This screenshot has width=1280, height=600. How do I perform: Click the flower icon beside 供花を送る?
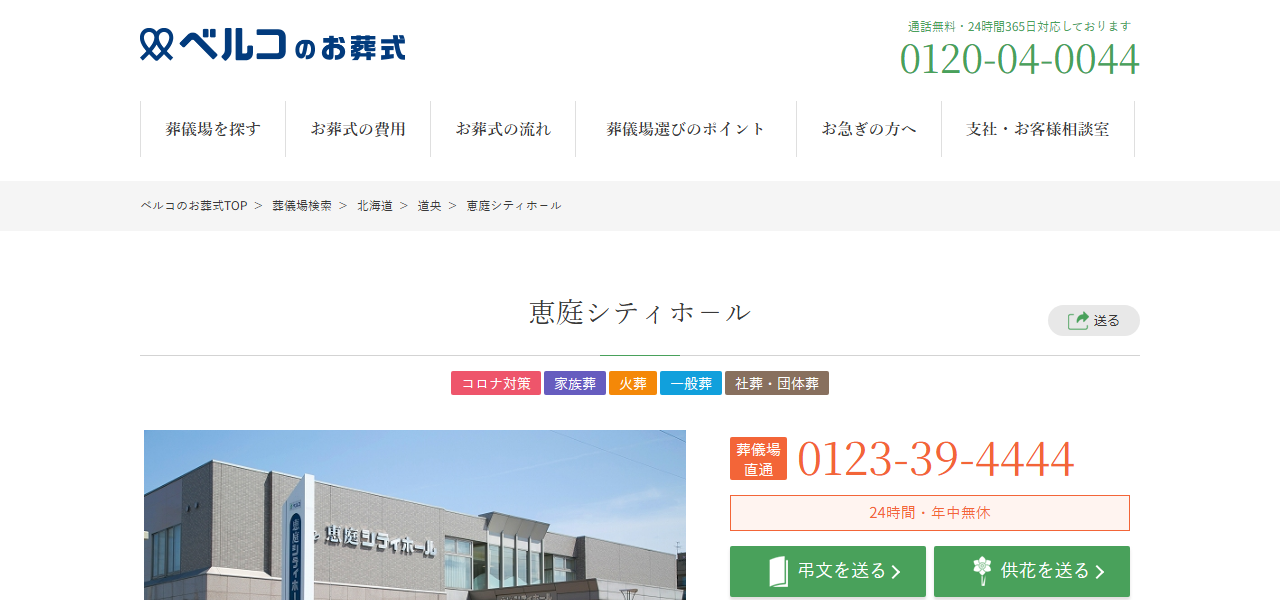pos(982,571)
